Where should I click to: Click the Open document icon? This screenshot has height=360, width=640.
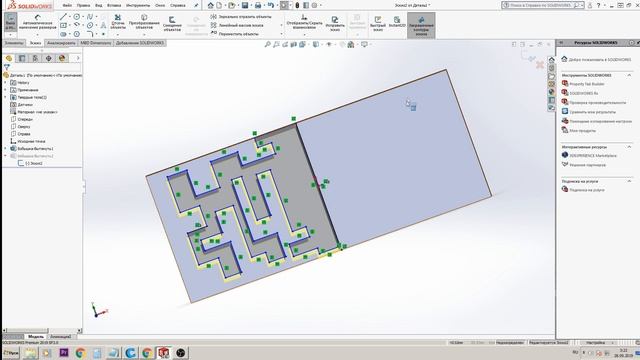pyautogui.click(x=231, y=5)
